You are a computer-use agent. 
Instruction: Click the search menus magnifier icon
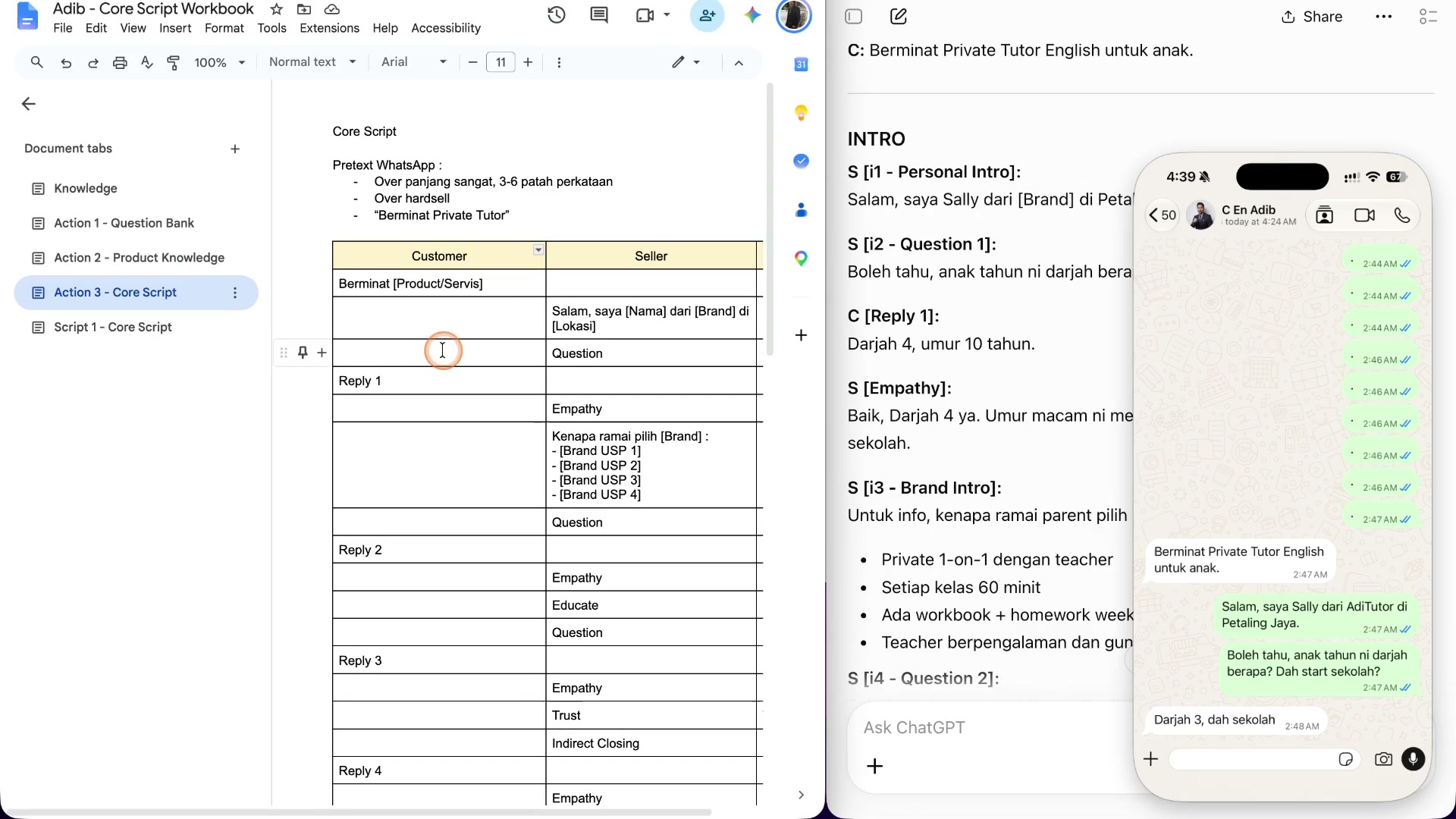[36, 62]
